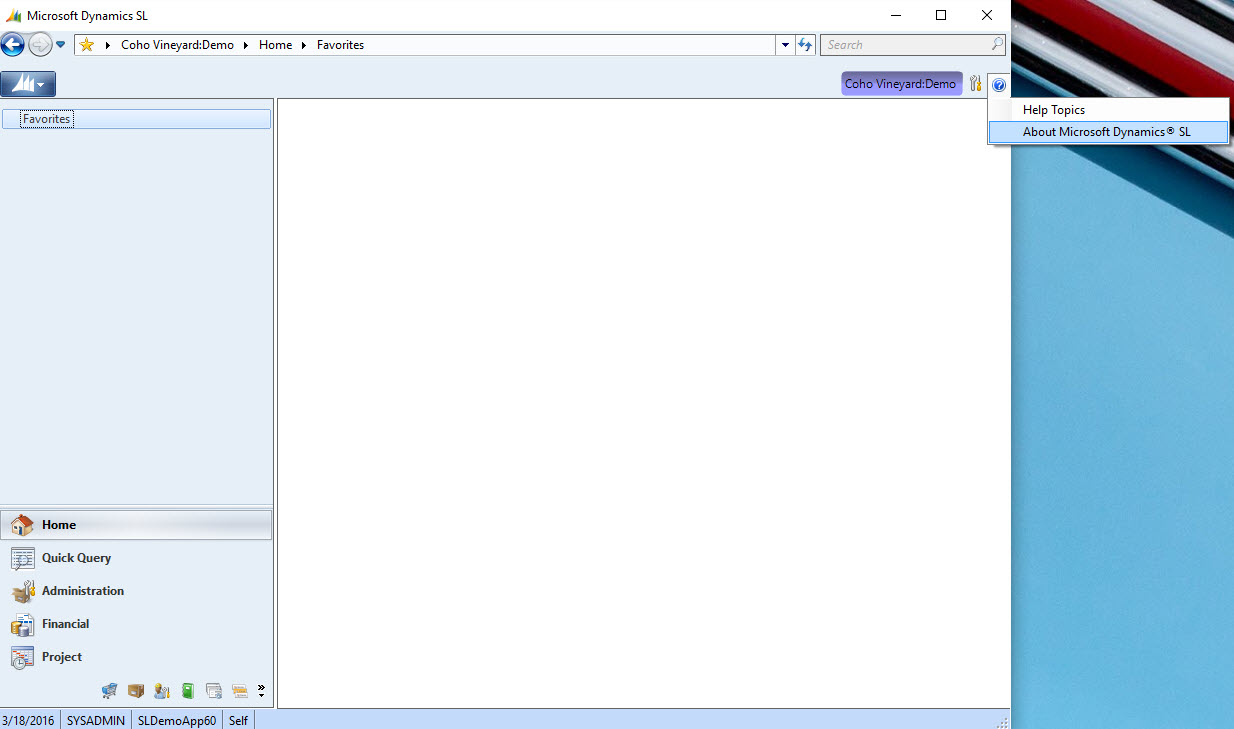
Task: Click Coho Vineyard:Demo in the breadcrumb
Action: (177, 45)
